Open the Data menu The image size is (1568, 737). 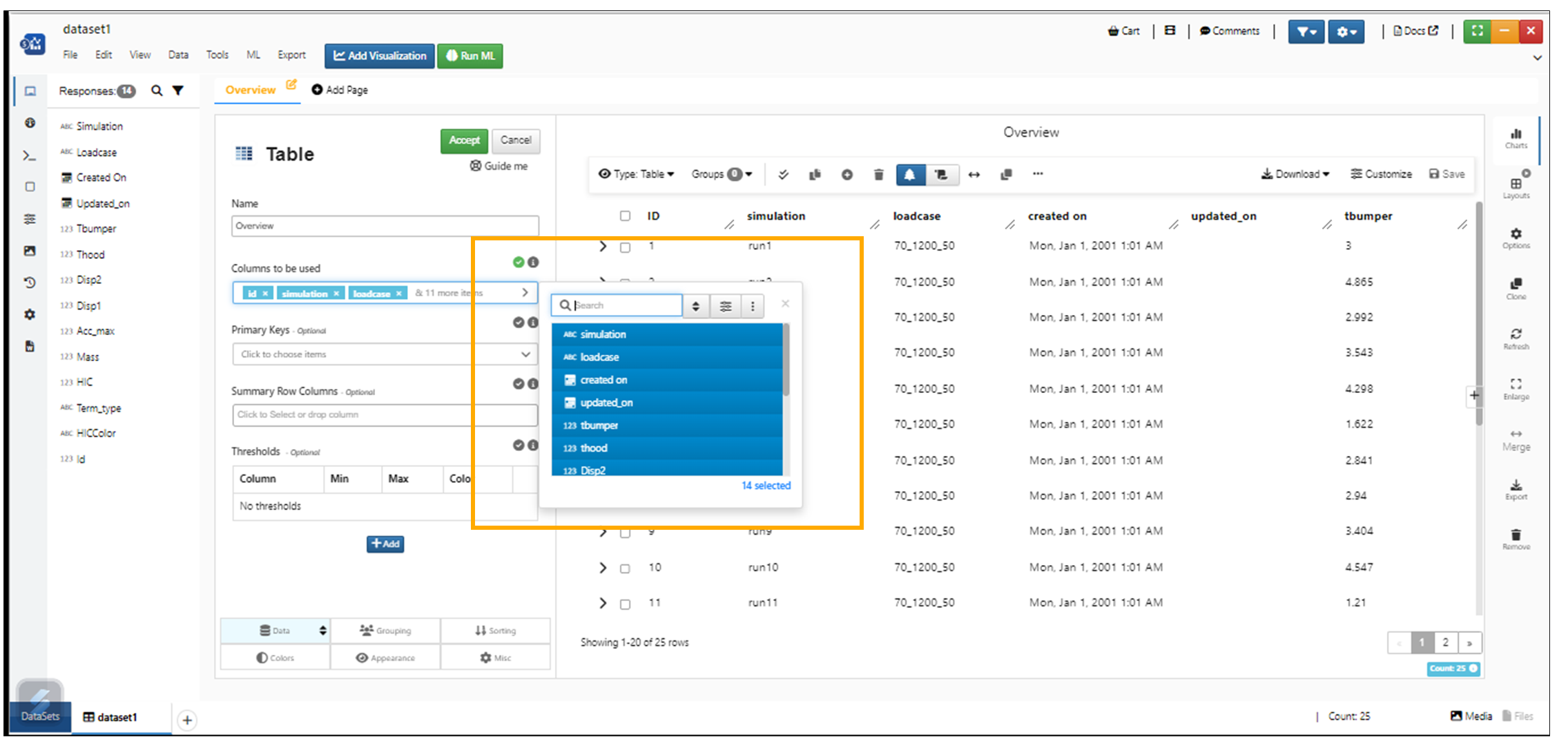(x=178, y=55)
